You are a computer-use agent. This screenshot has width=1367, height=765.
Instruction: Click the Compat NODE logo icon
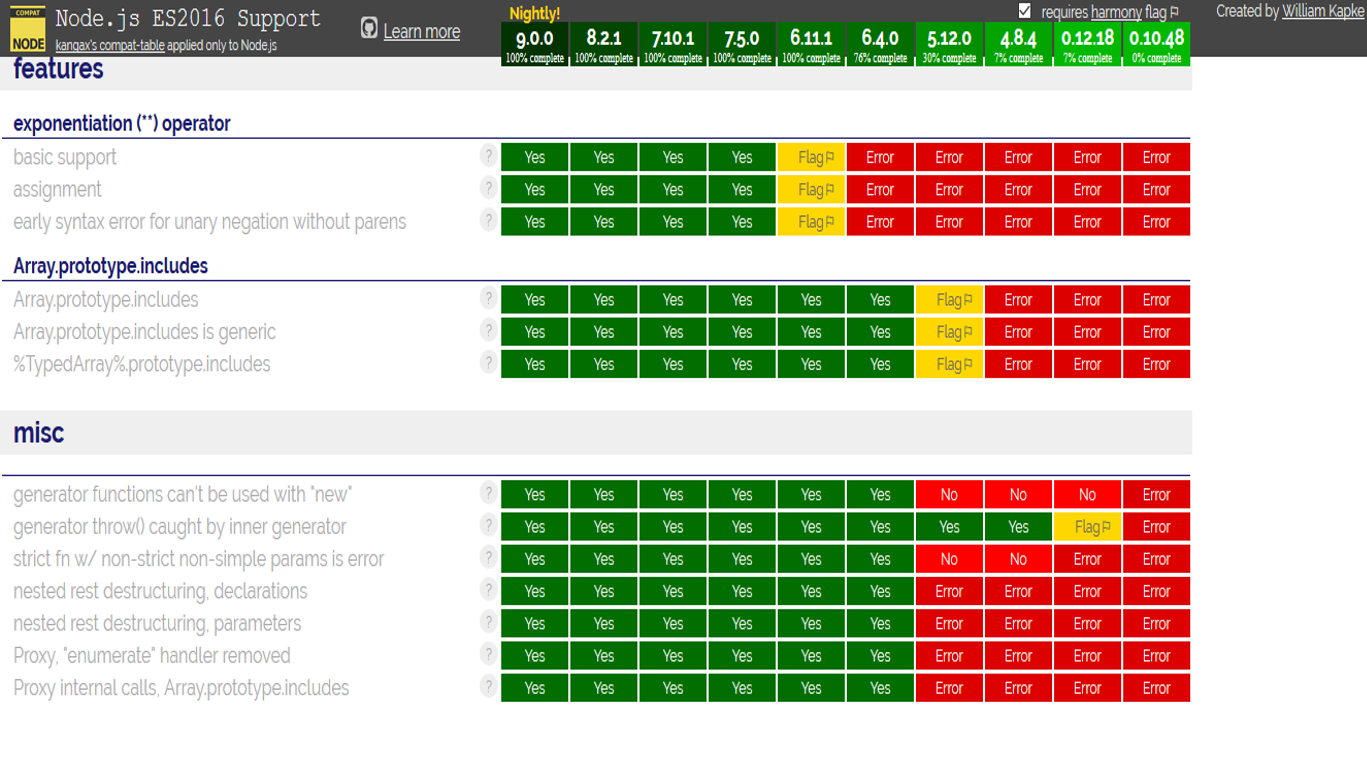coord(28,29)
